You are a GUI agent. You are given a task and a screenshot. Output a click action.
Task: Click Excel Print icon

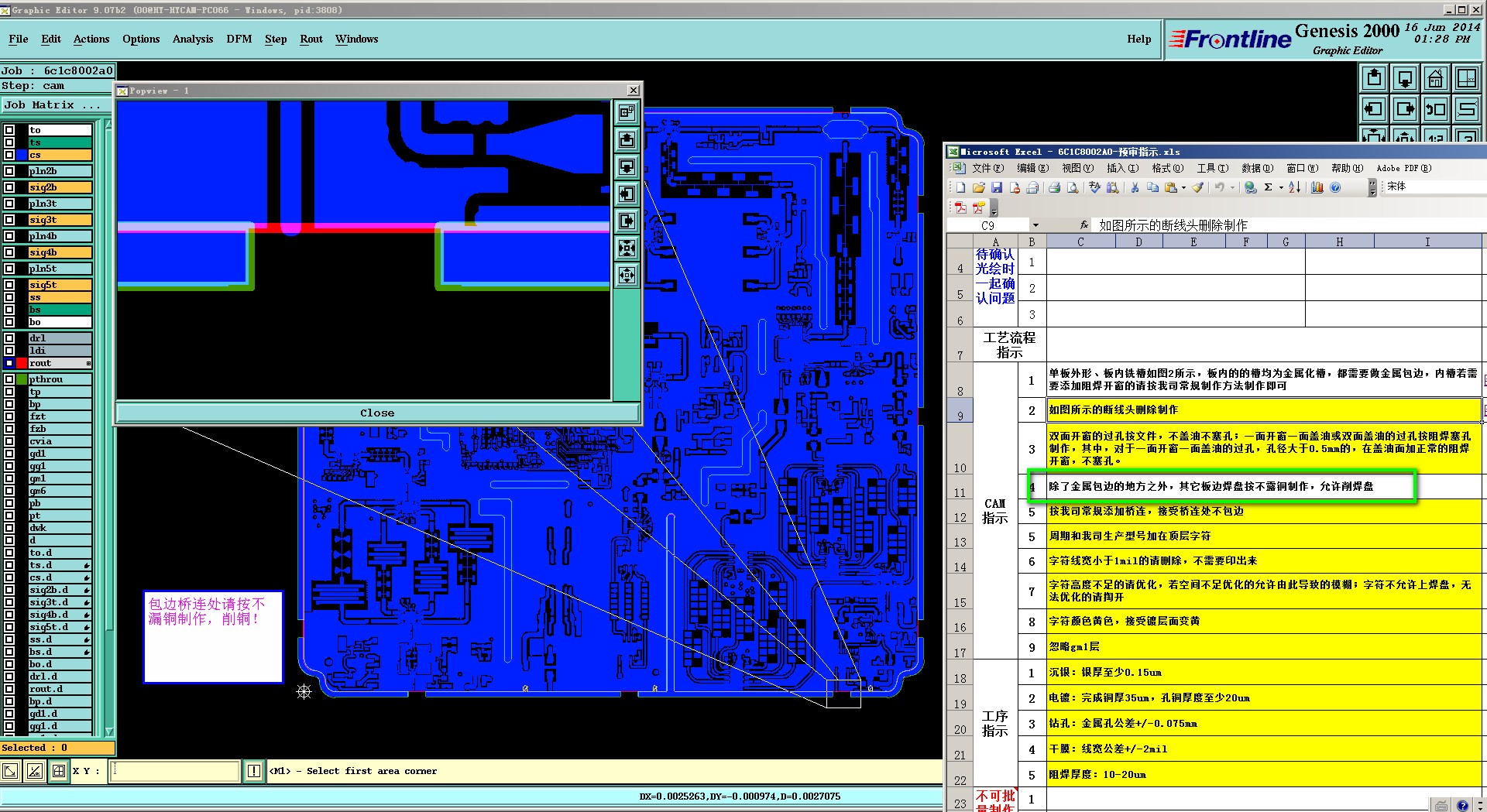[1054, 187]
